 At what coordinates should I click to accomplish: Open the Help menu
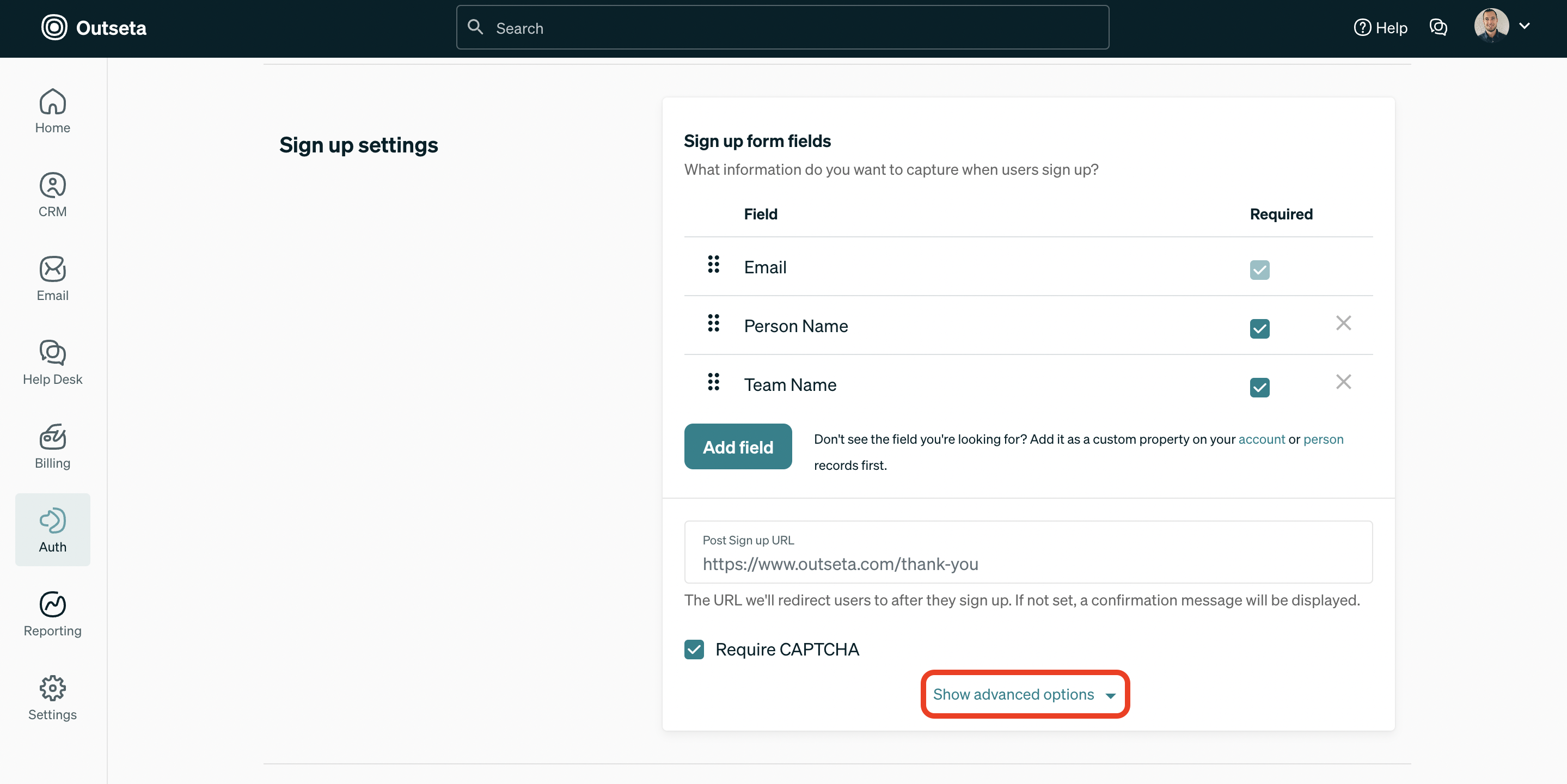pyautogui.click(x=1381, y=27)
